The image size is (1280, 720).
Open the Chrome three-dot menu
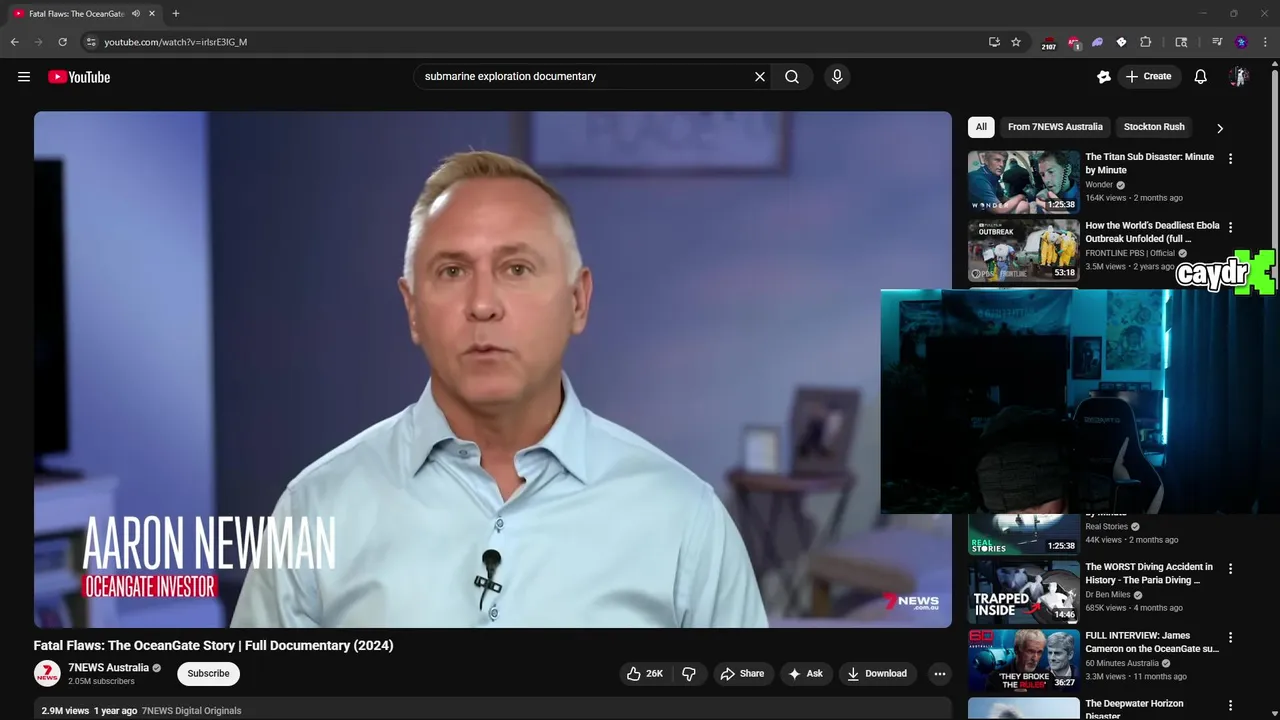point(1265,42)
